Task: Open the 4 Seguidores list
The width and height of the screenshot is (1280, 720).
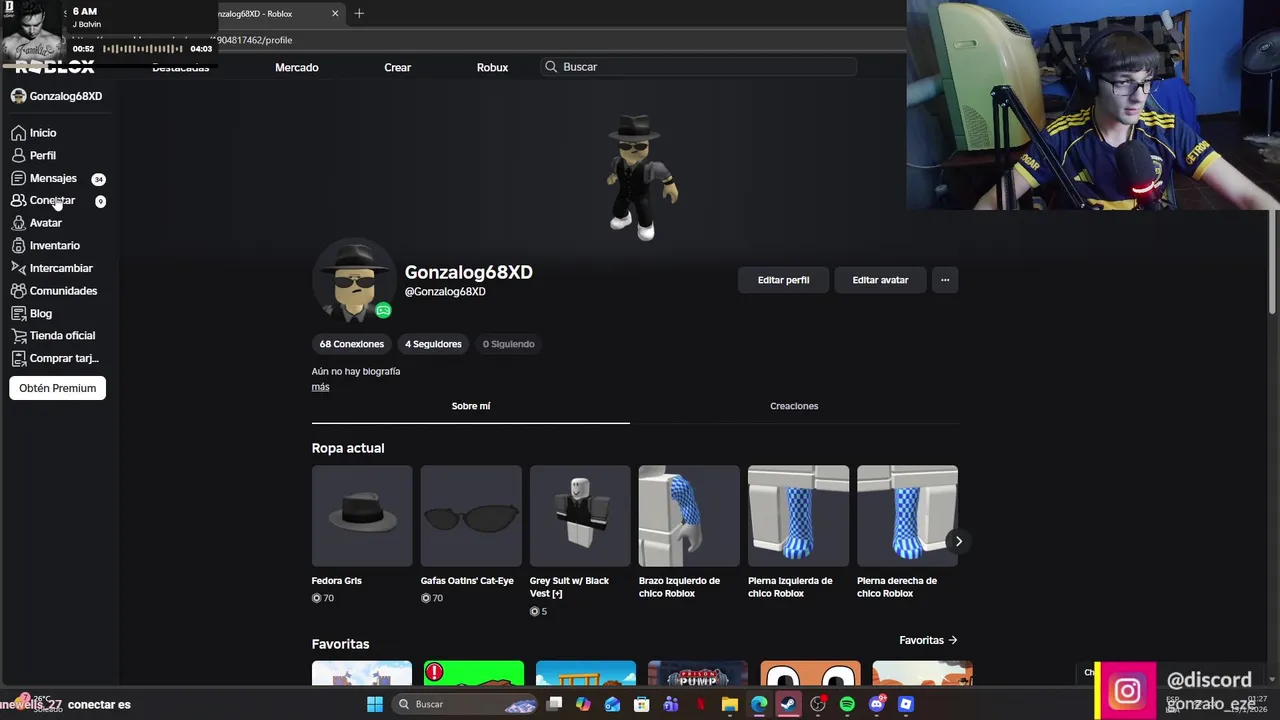Action: (433, 344)
